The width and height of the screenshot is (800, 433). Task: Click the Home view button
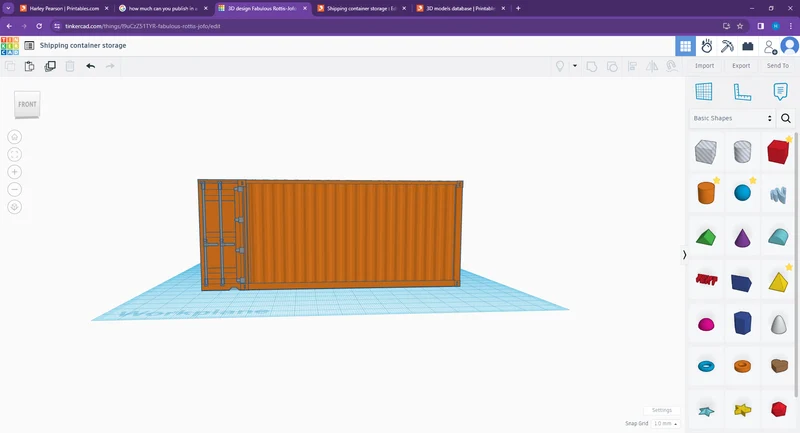pos(14,137)
